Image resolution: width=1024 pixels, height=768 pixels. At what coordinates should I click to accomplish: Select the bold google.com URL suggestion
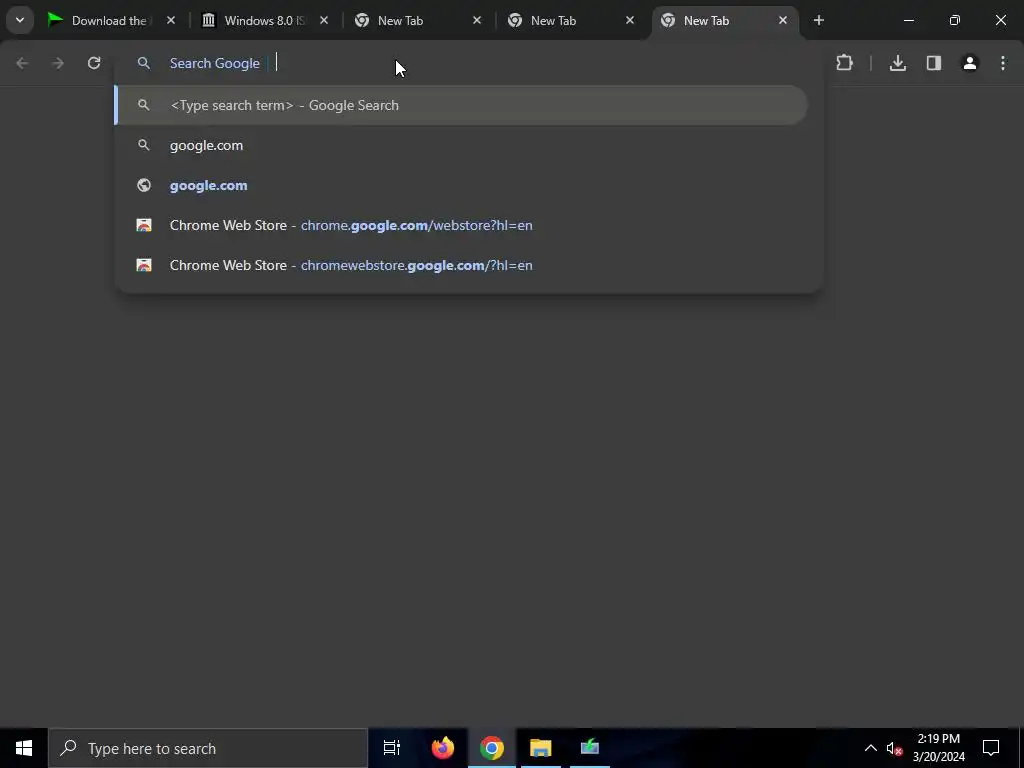[x=461, y=185]
